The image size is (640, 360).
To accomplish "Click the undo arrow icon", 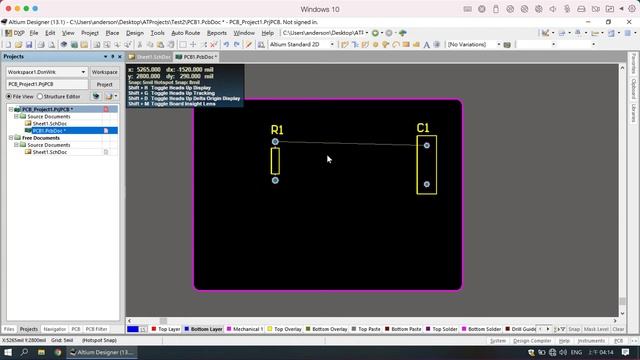I will (x=226, y=44).
